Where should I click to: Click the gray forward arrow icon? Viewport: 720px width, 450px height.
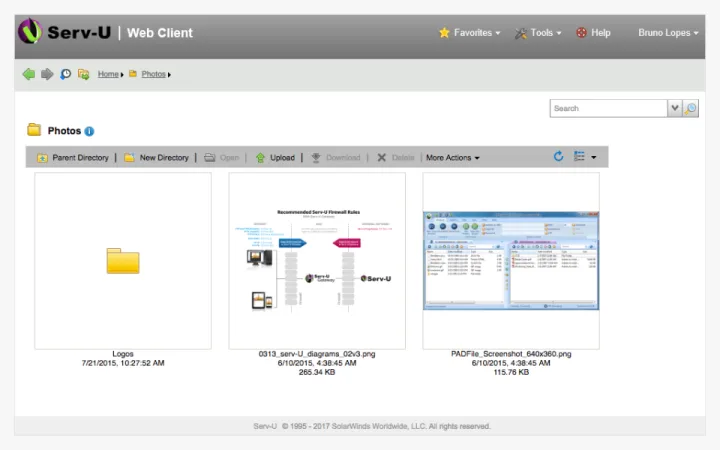(x=47, y=74)
